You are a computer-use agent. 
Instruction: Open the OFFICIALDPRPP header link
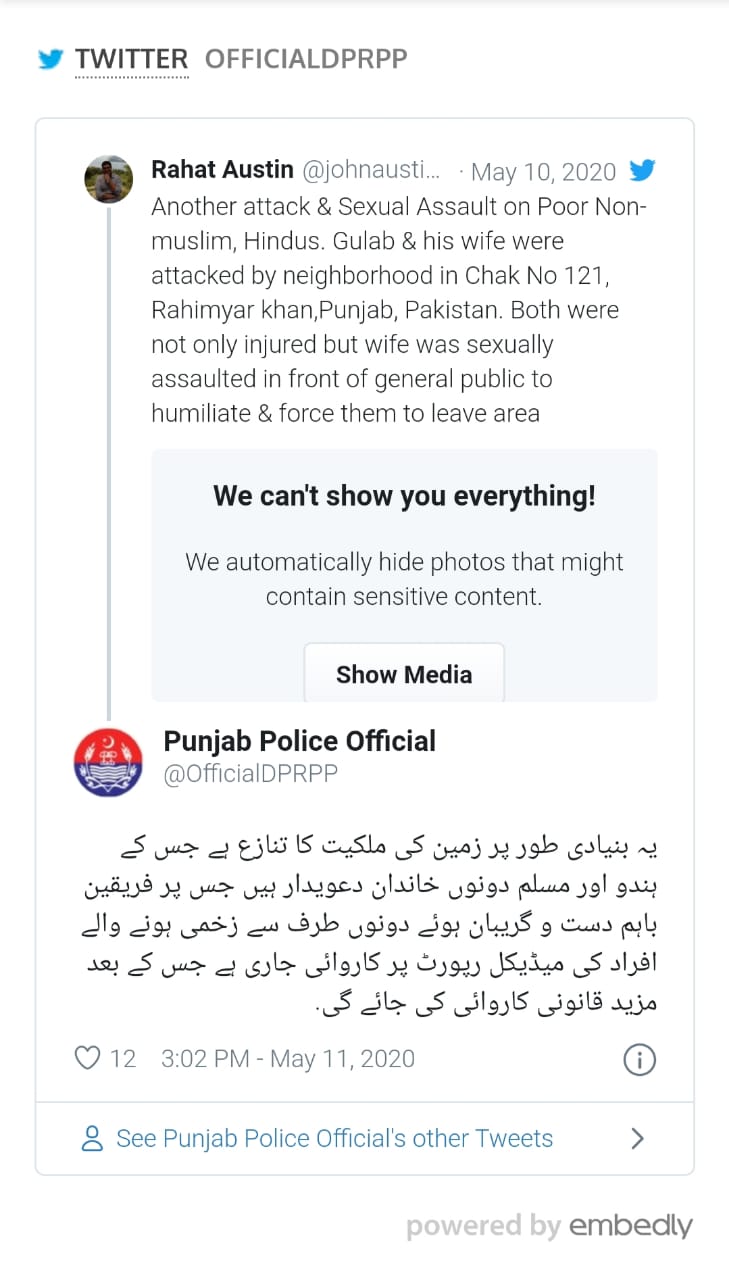point(306,60)
